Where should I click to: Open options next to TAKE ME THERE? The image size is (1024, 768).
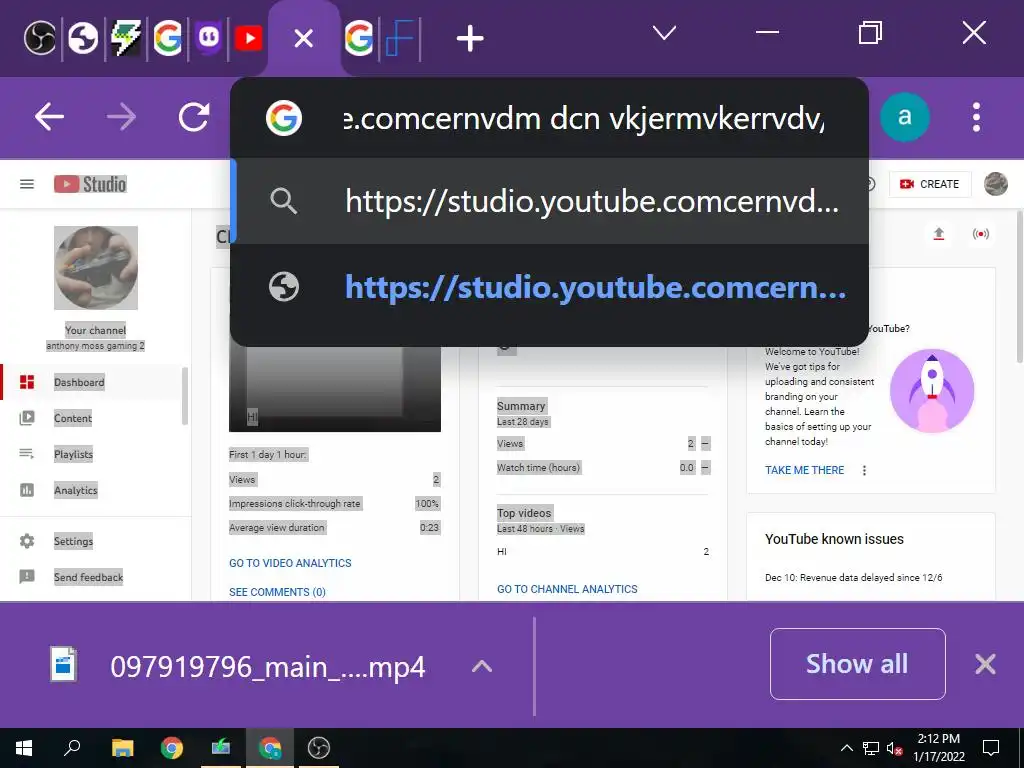[x=864, y=470]
